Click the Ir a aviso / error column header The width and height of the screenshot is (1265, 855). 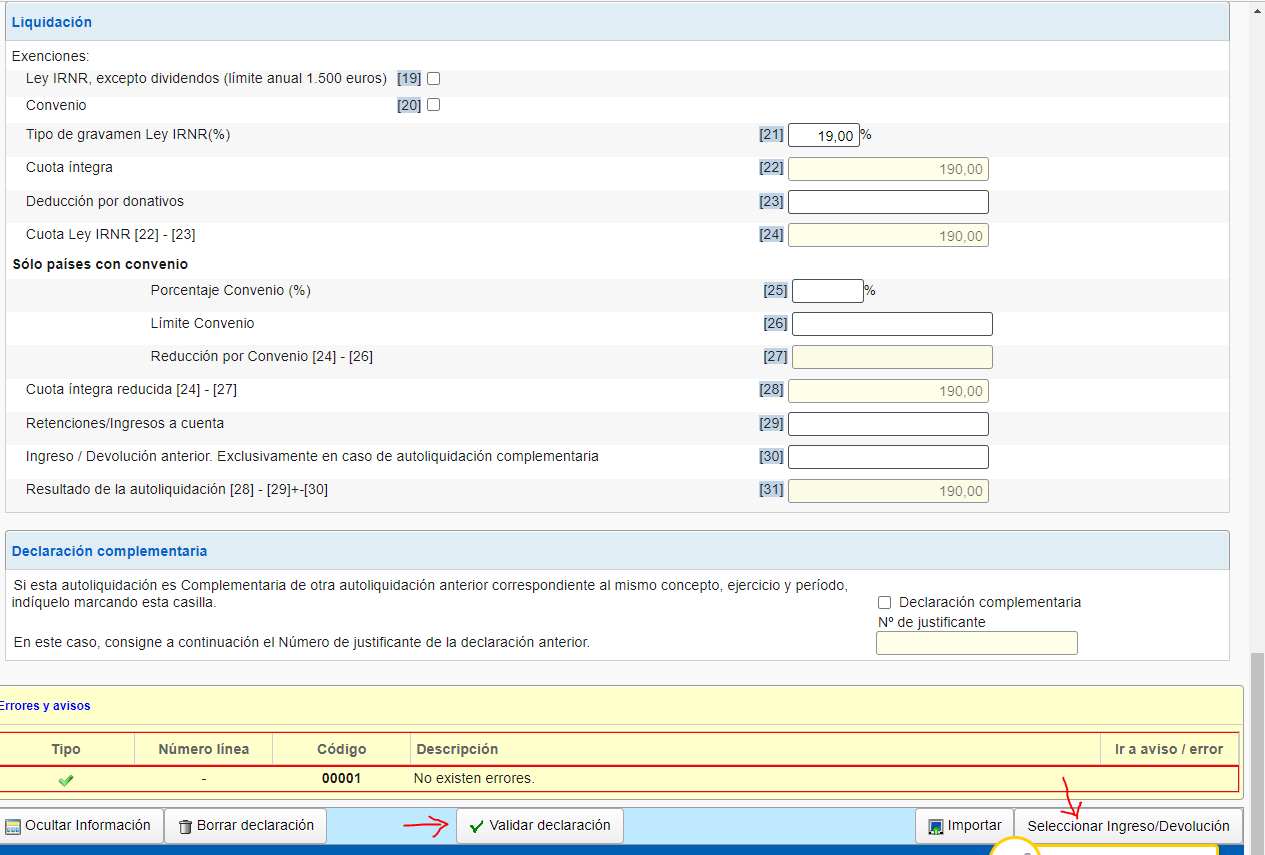[x=1168, y=749]
